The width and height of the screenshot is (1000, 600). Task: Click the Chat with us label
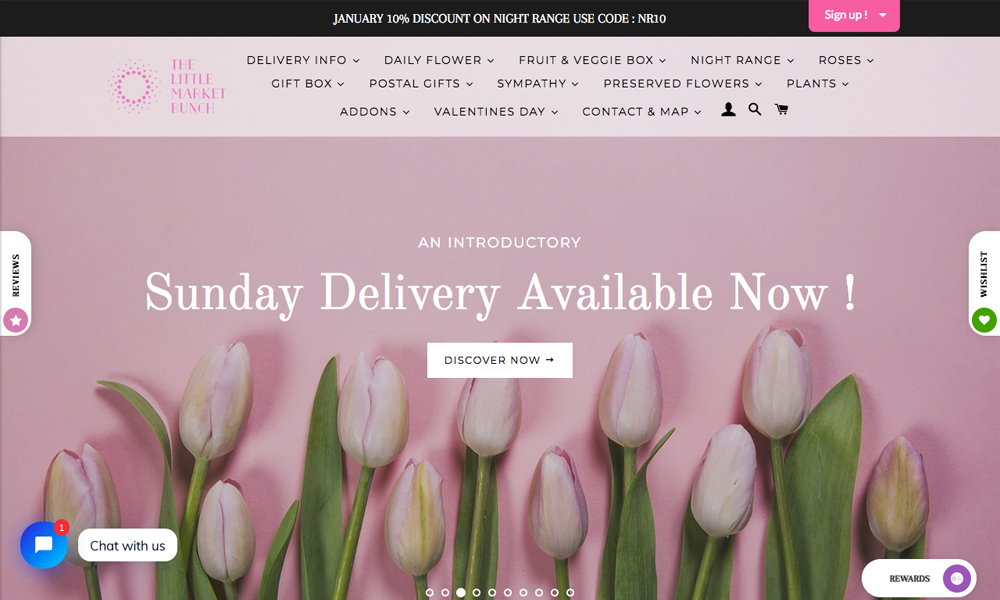128,546
